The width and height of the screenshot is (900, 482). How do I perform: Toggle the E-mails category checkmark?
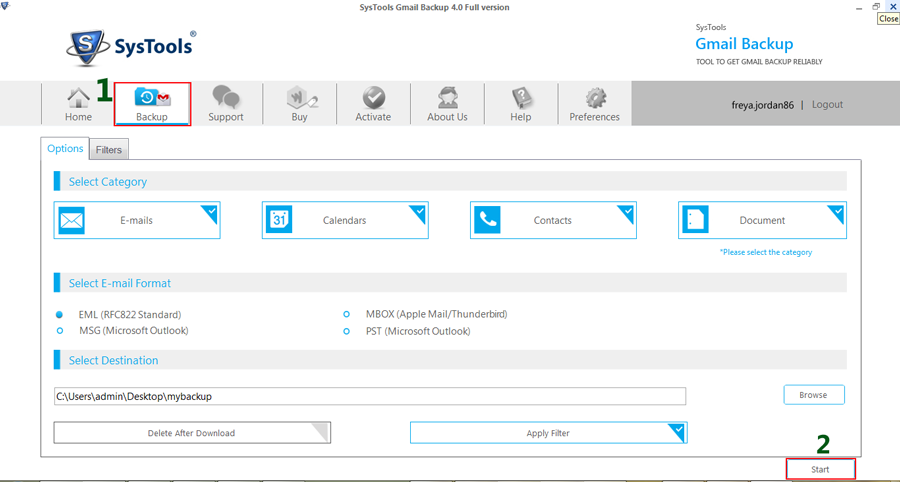point(211,212)
